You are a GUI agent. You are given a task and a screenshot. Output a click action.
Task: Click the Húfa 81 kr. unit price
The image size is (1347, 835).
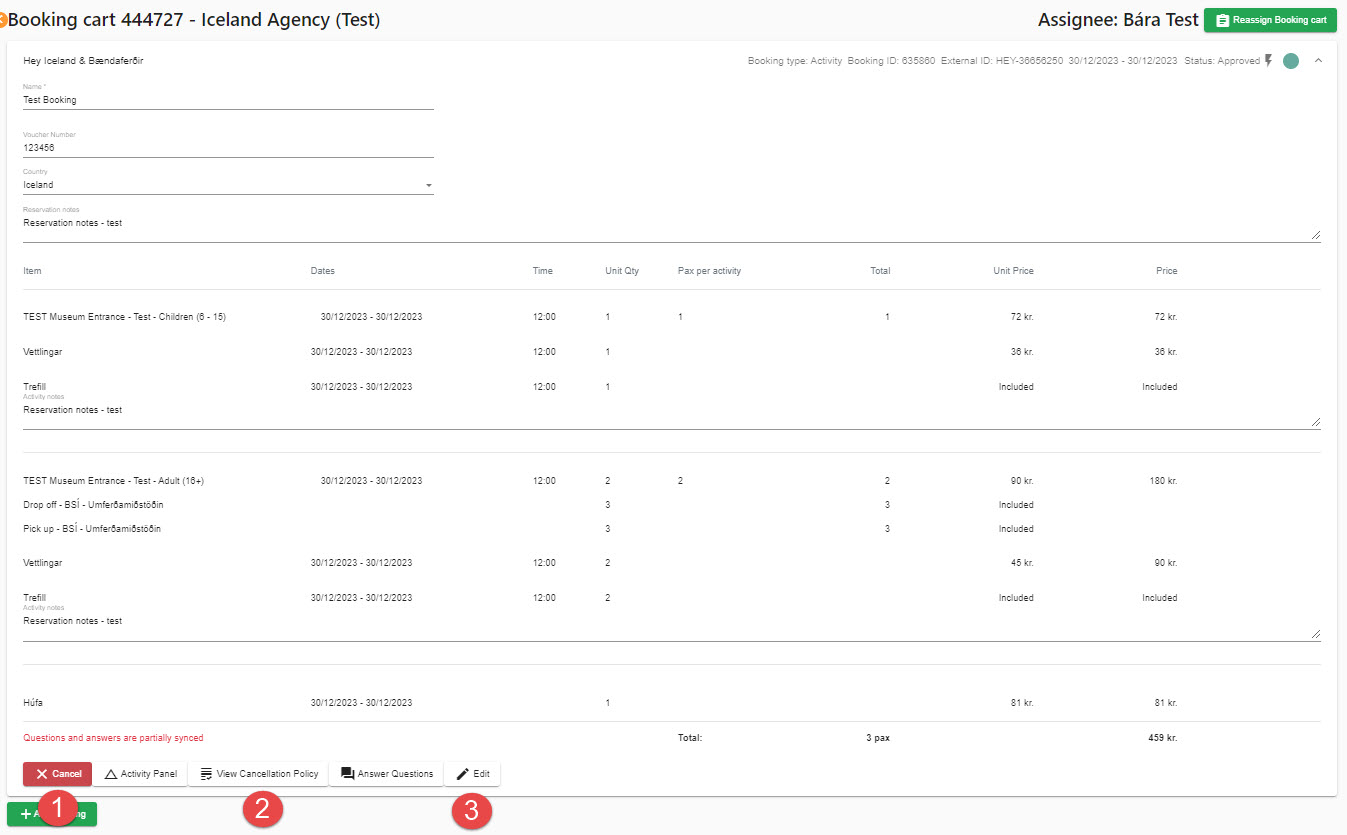click(1022, 703)
